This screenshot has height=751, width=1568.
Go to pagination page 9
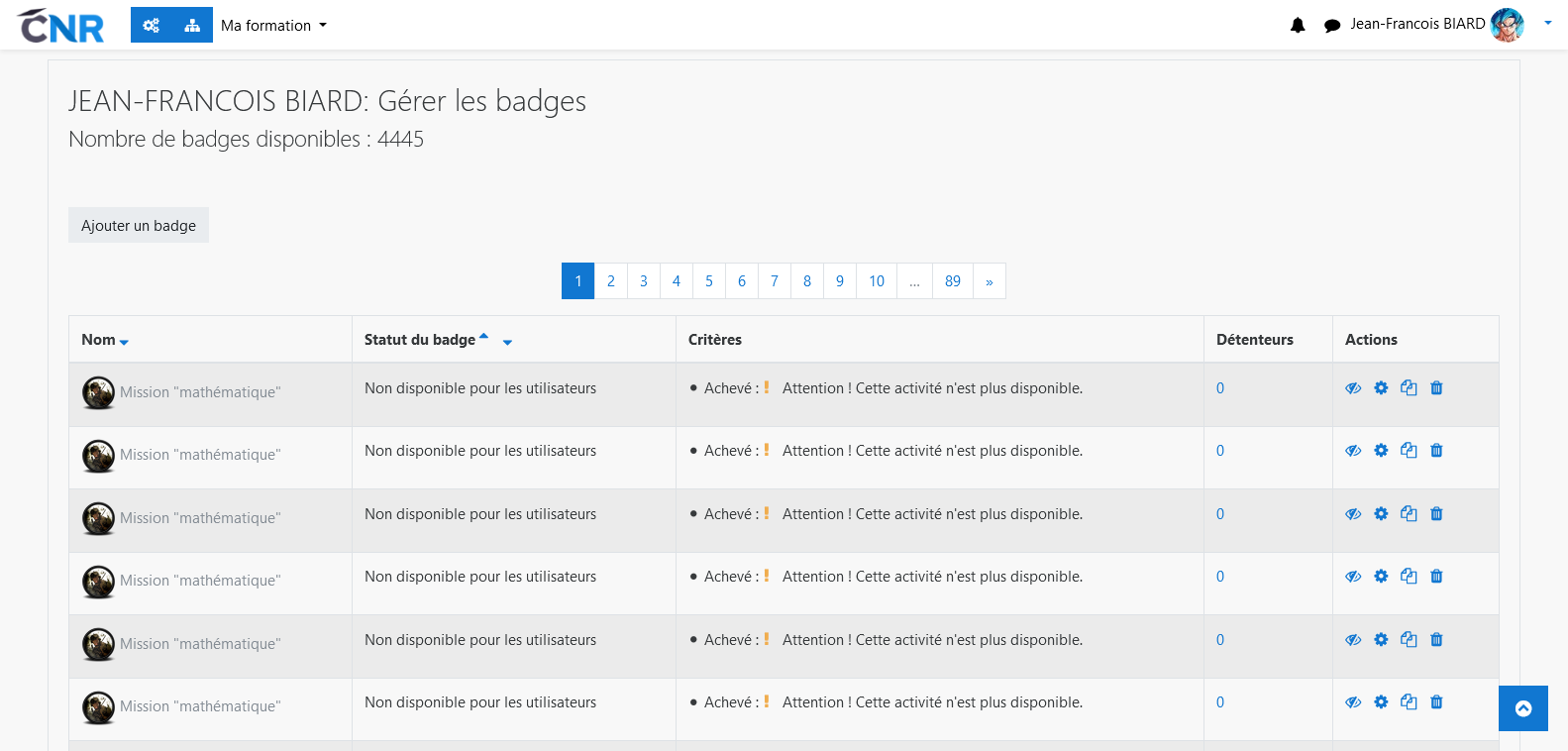pos(840,281)
